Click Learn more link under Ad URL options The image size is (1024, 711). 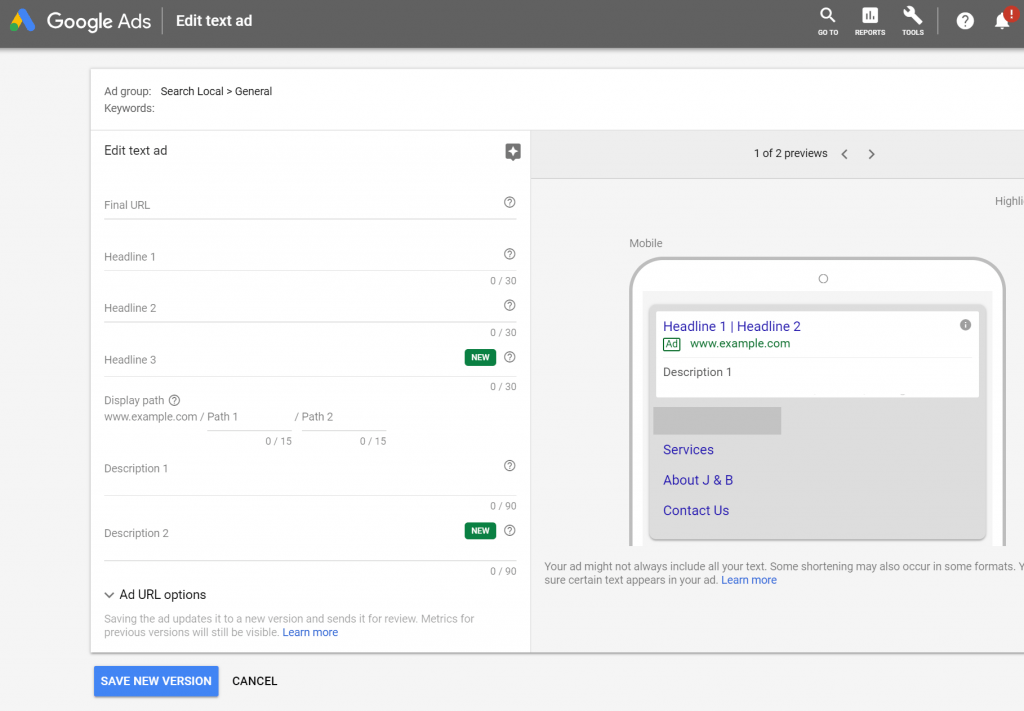(x=310, y=633)
